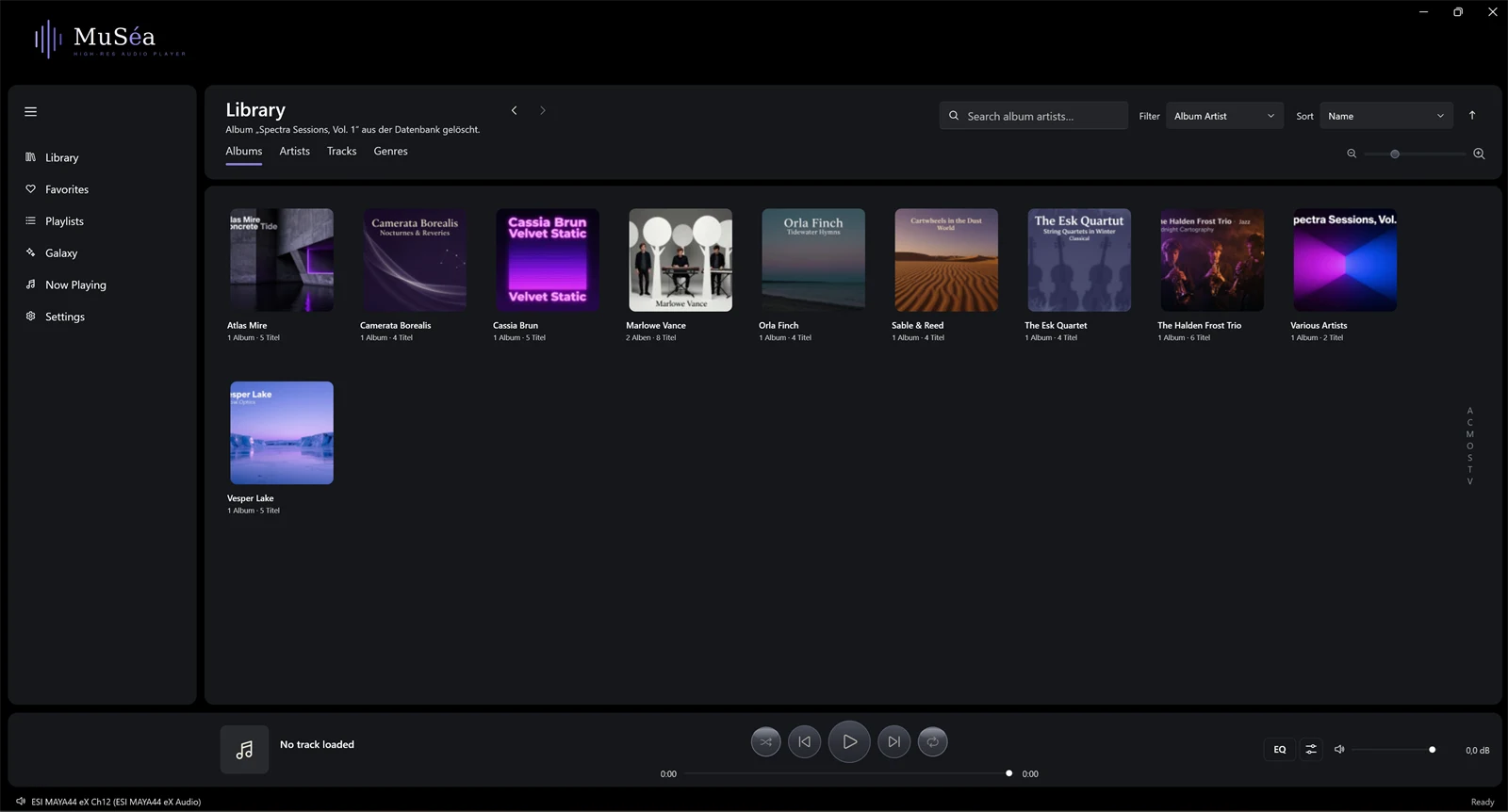Click the zoom in magnifier icon
Image resolution: width=1508 pixels, height=812 pixels.
[x=1479, y=154]
